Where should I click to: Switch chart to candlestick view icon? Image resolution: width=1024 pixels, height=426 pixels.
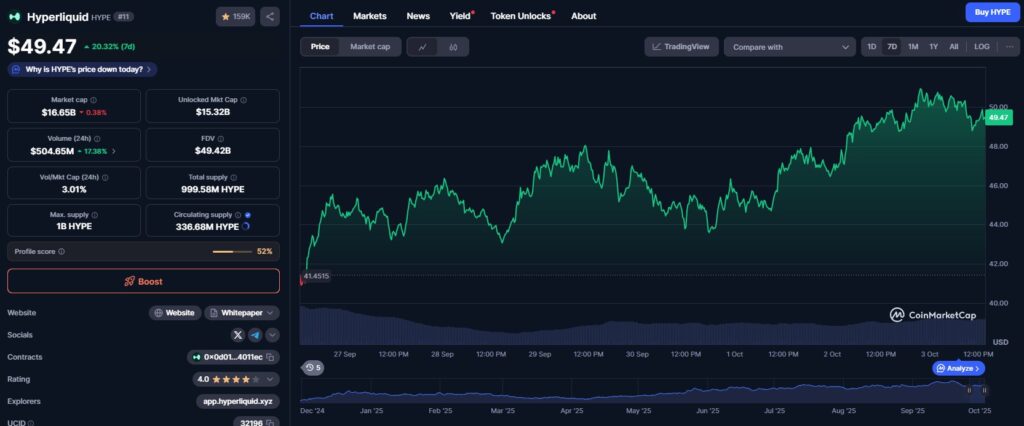click(x=453, y=47)
